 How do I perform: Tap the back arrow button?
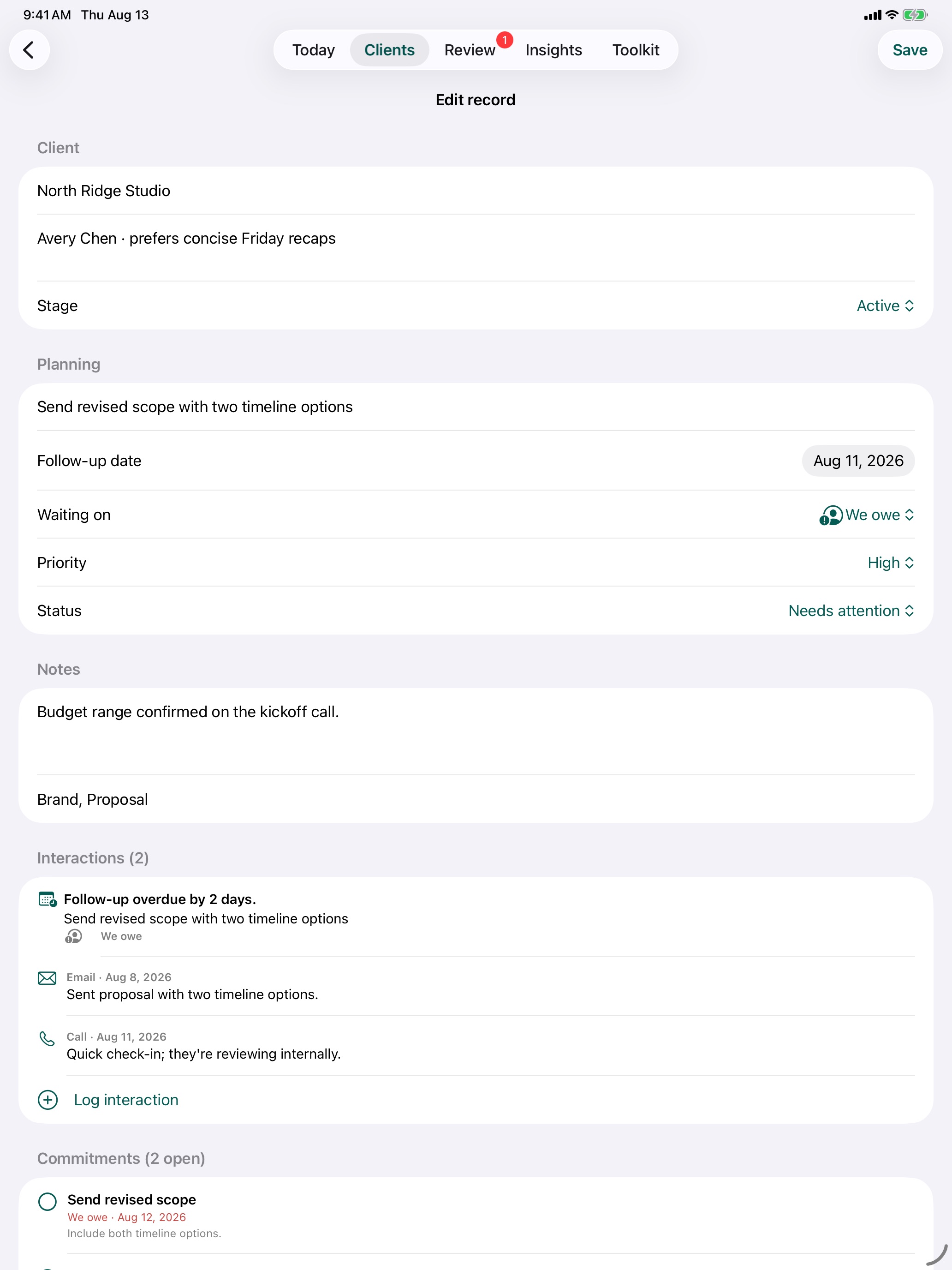[29, 50]
